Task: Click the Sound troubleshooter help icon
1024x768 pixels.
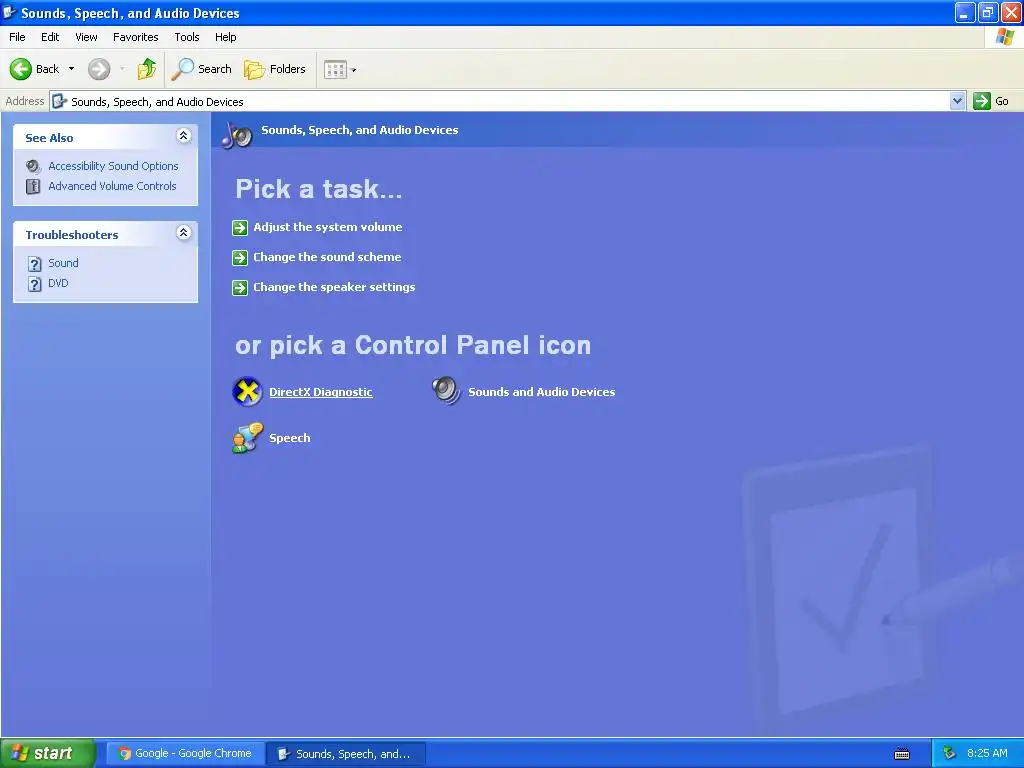Action: pos(35,264)
